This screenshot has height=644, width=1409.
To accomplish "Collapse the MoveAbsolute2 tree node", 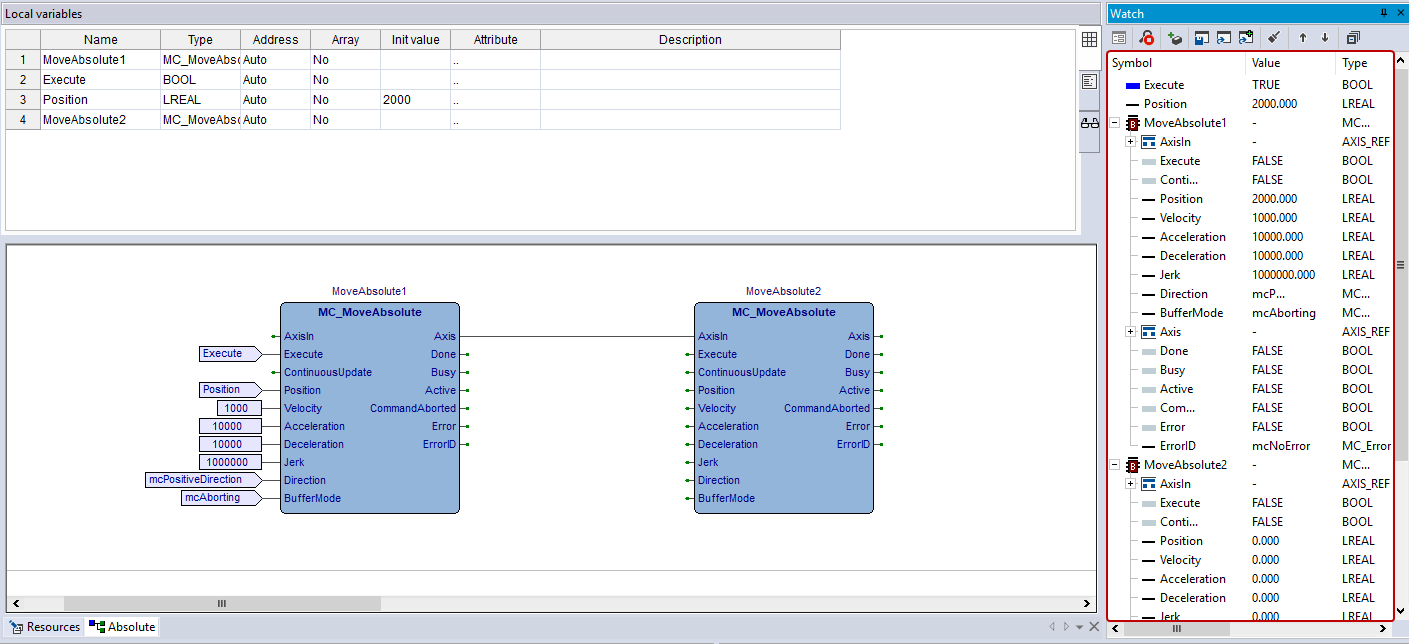I will pyautogui.click(x=1114, y=465).
